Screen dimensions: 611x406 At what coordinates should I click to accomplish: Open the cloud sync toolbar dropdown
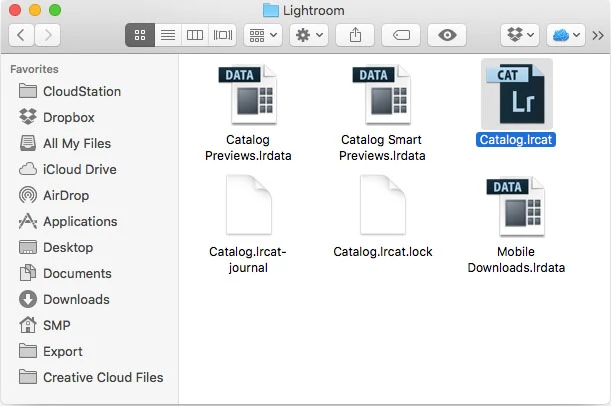click(x=566, y=35)
